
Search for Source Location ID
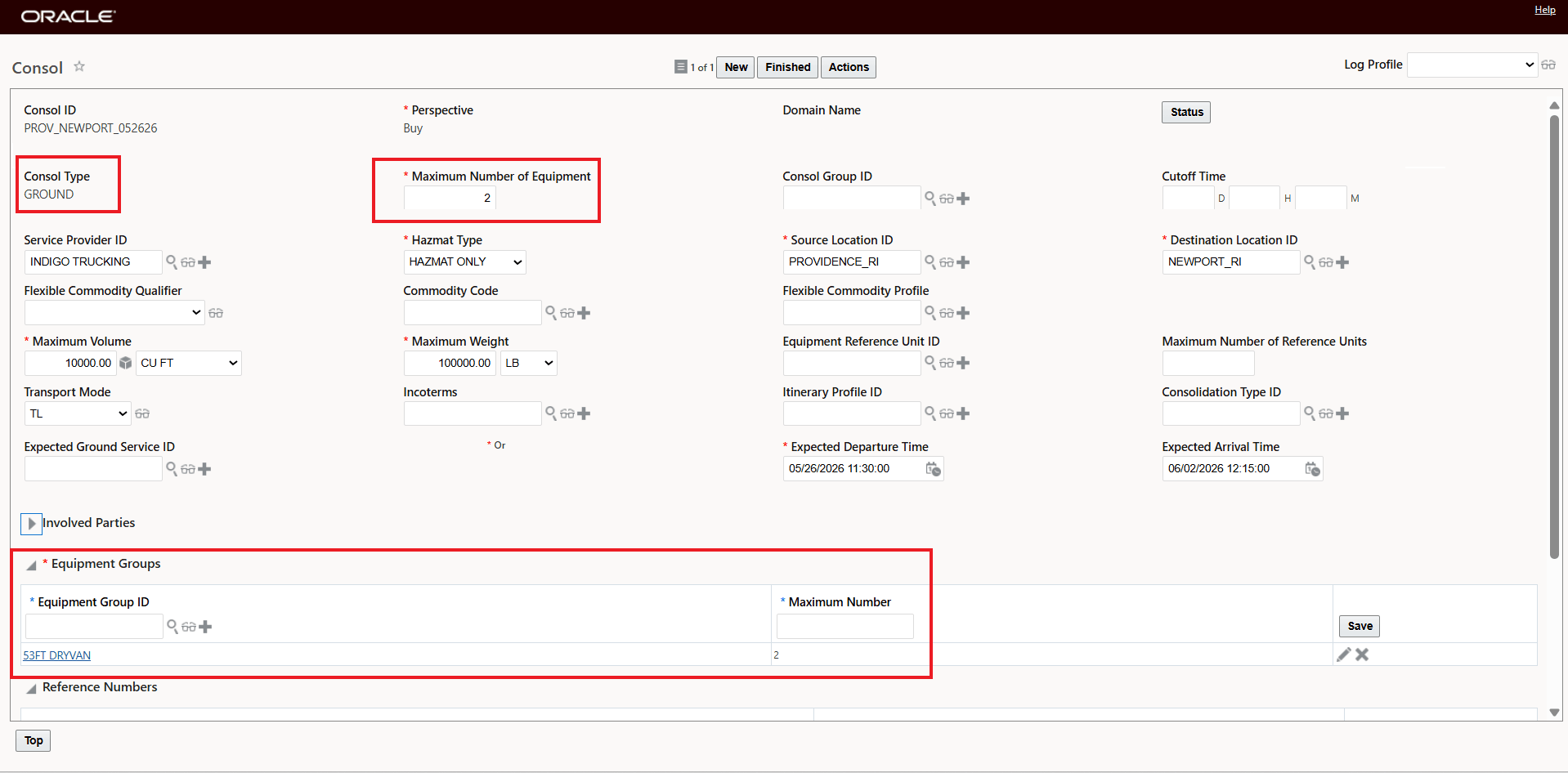pyautogui.click(x=930, y=261)
